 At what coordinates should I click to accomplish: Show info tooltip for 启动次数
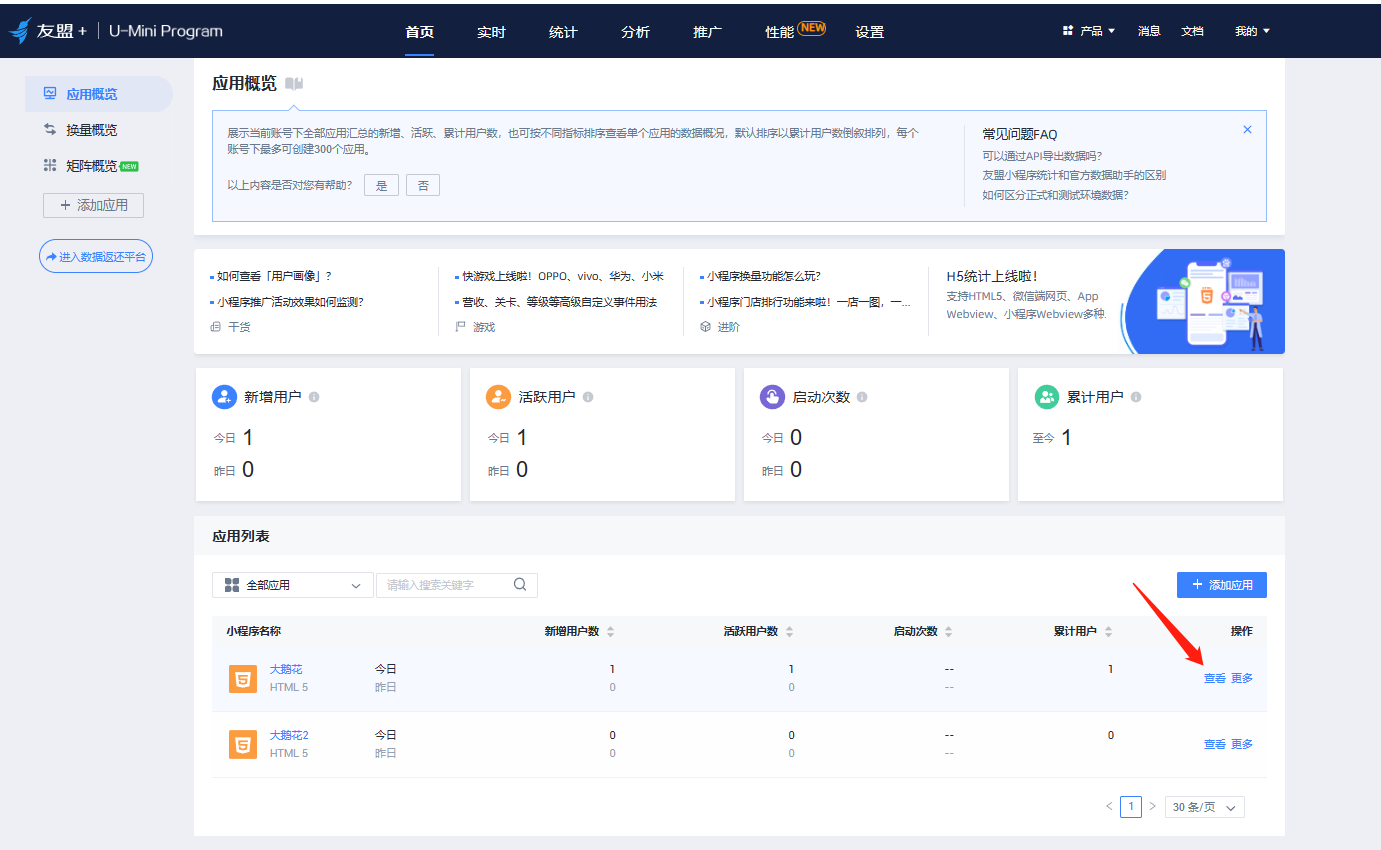pyautogui.click(x=862, y=397)
